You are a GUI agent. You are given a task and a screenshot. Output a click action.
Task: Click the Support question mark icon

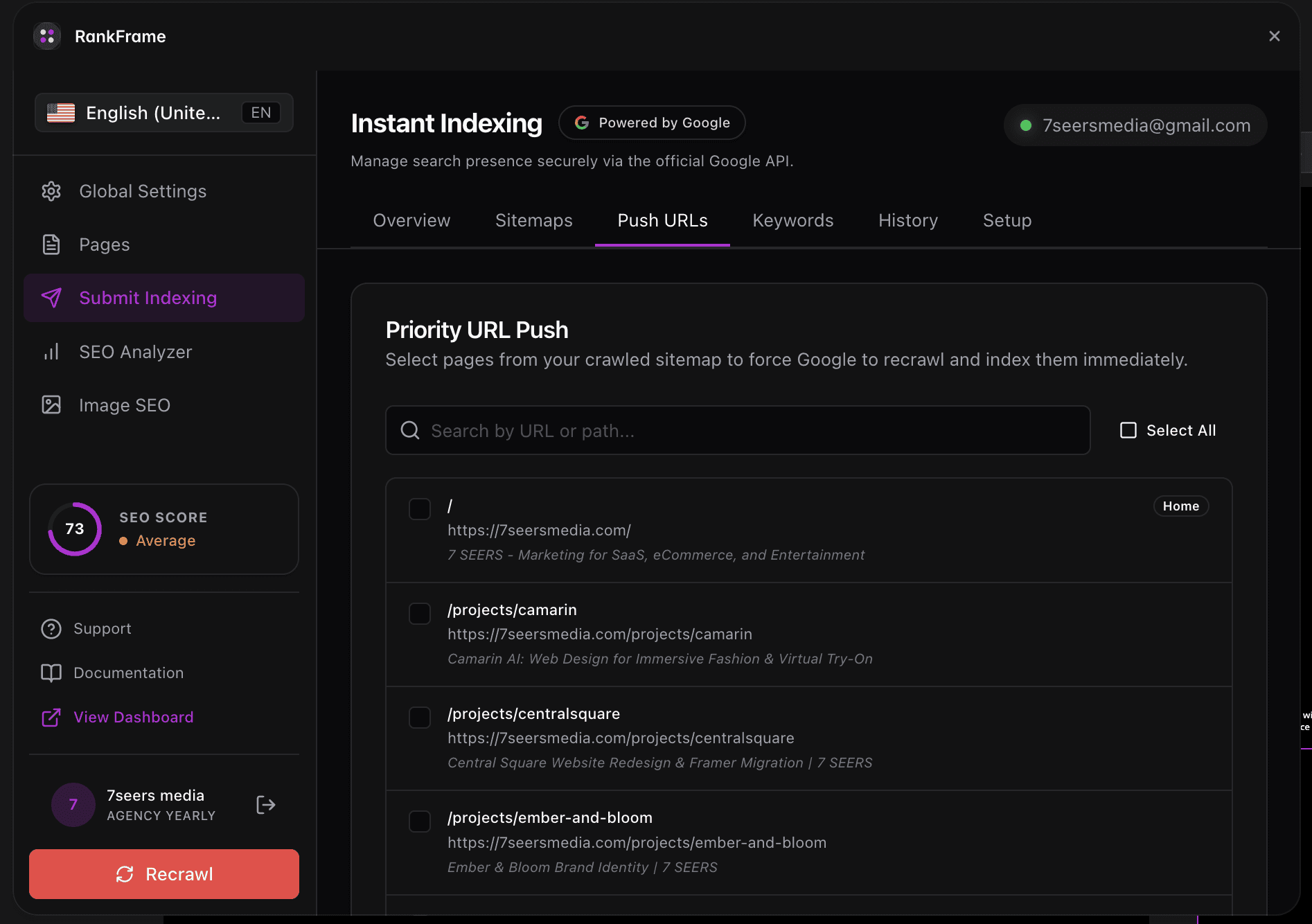(51, 629)
